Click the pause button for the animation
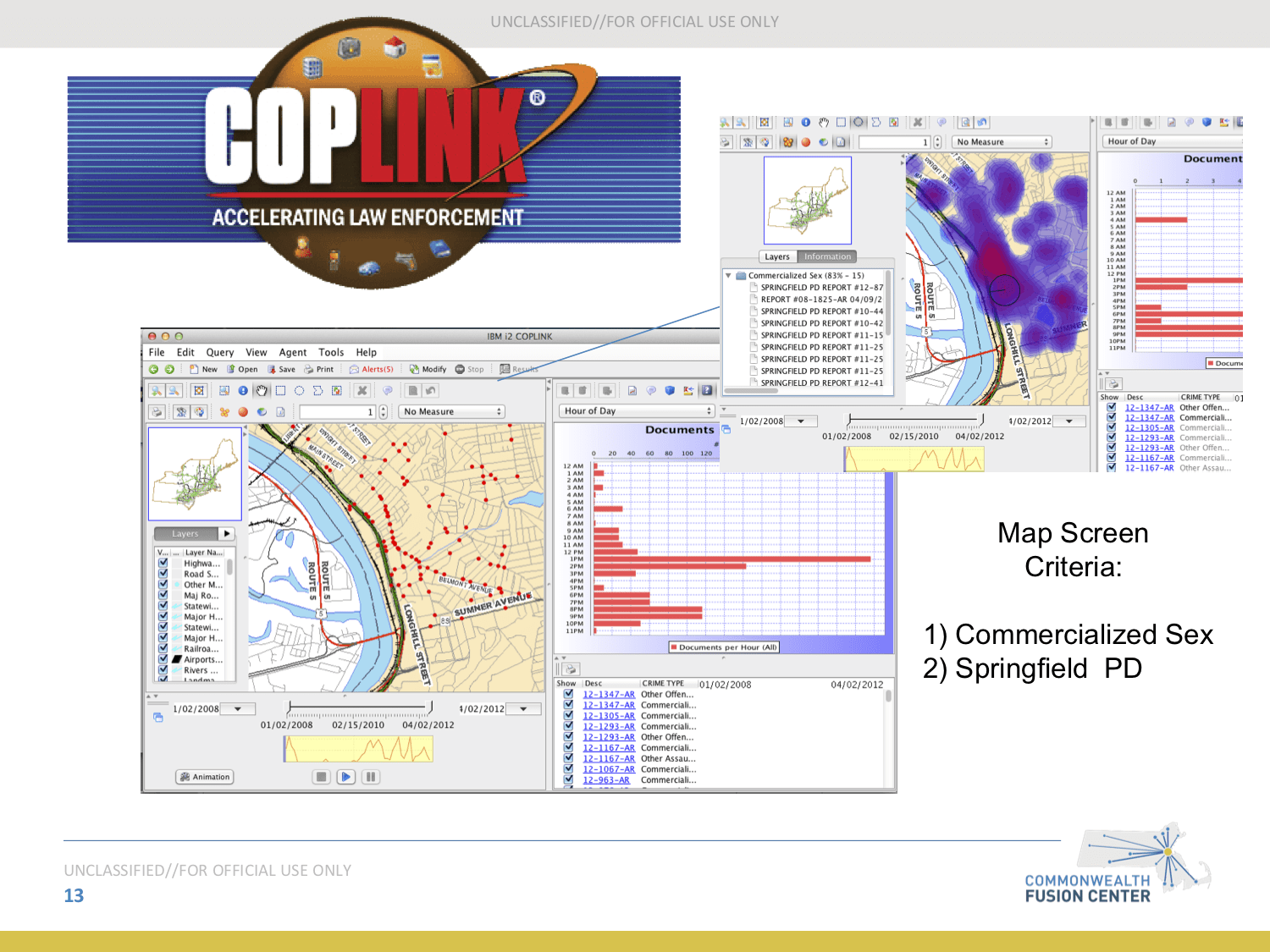Image resolution: width=1270 pixels, height=952 pixels. pos(370,777)
